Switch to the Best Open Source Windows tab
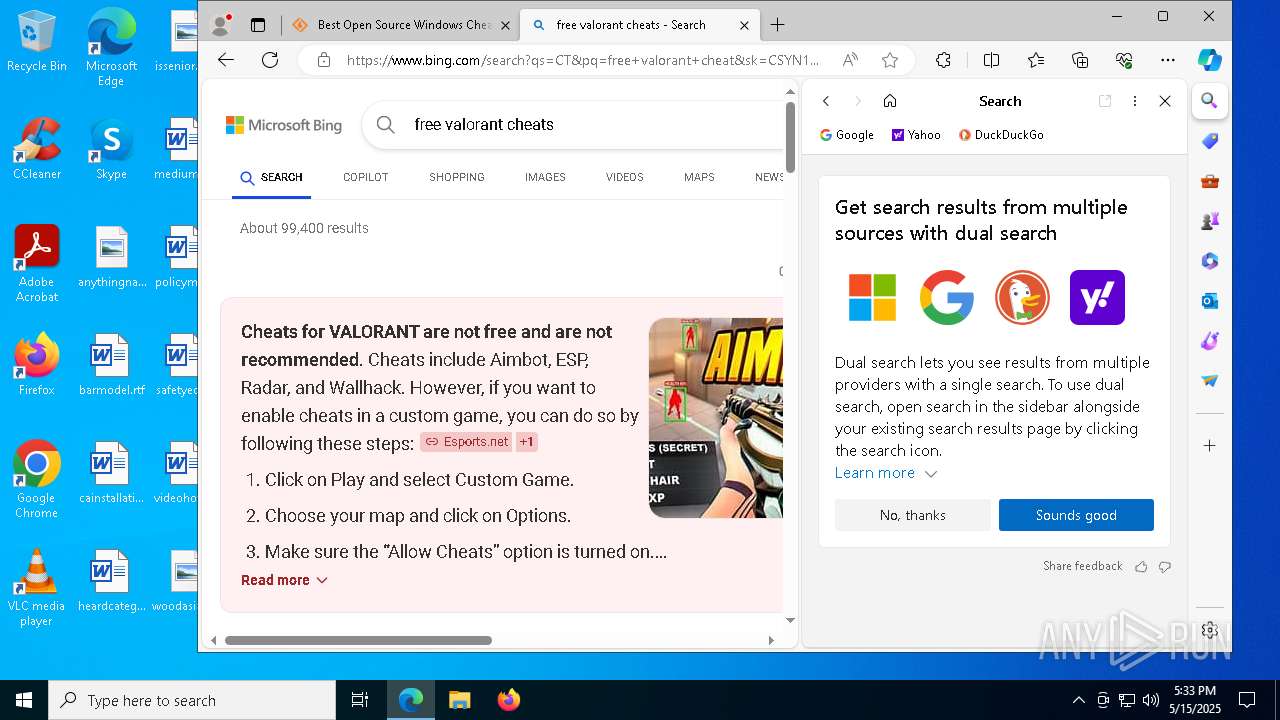Screen dimensions: 1280x720 (404, 25)
